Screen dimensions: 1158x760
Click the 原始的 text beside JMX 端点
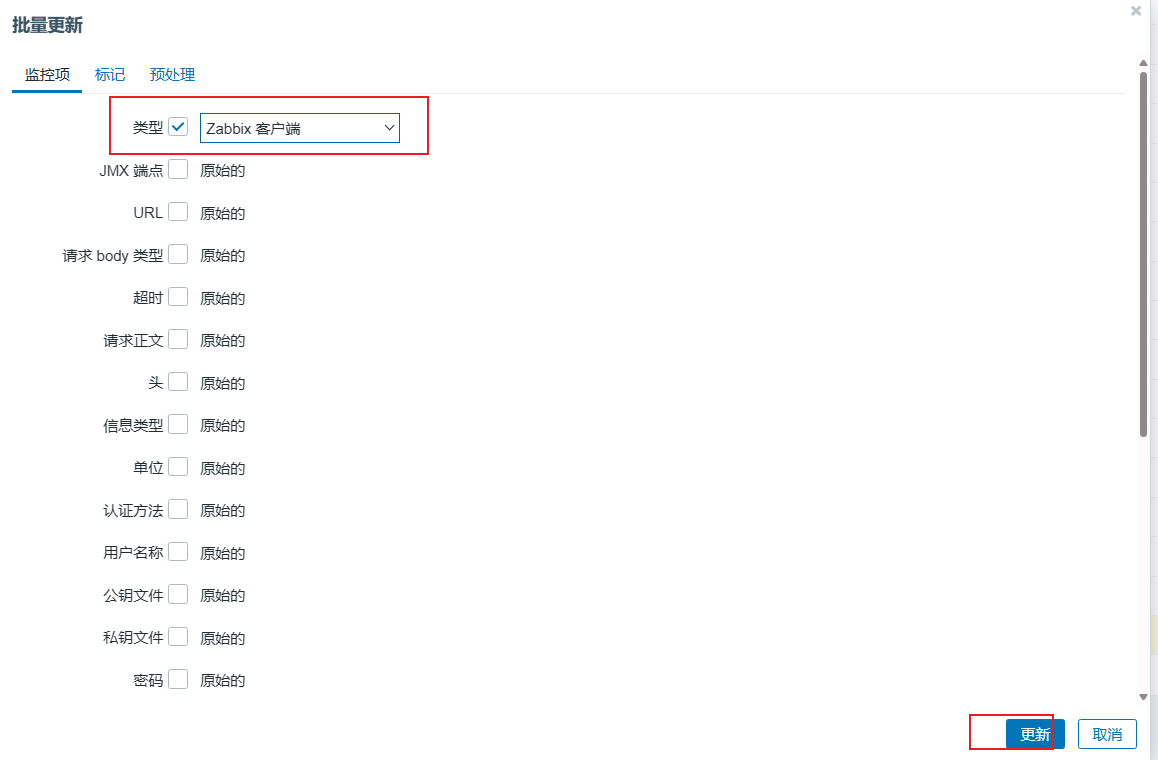coord(222,171)
